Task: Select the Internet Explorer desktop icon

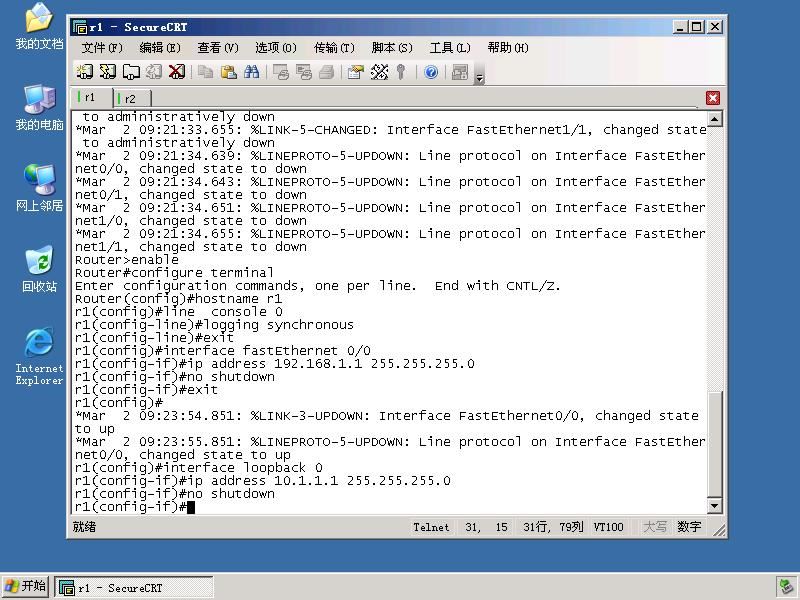Action: 39,356
